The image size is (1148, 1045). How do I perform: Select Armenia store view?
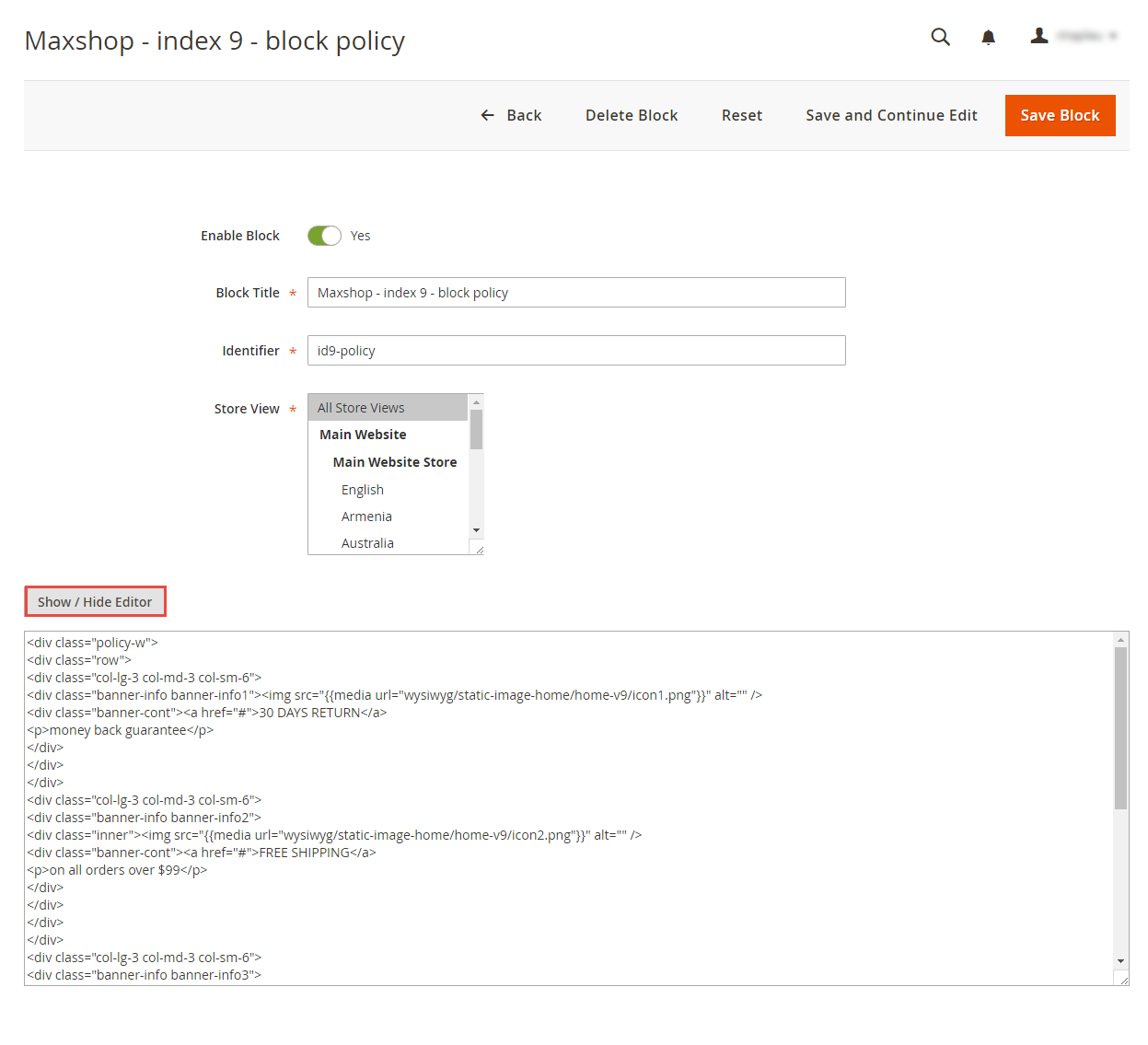pos(388,517)
